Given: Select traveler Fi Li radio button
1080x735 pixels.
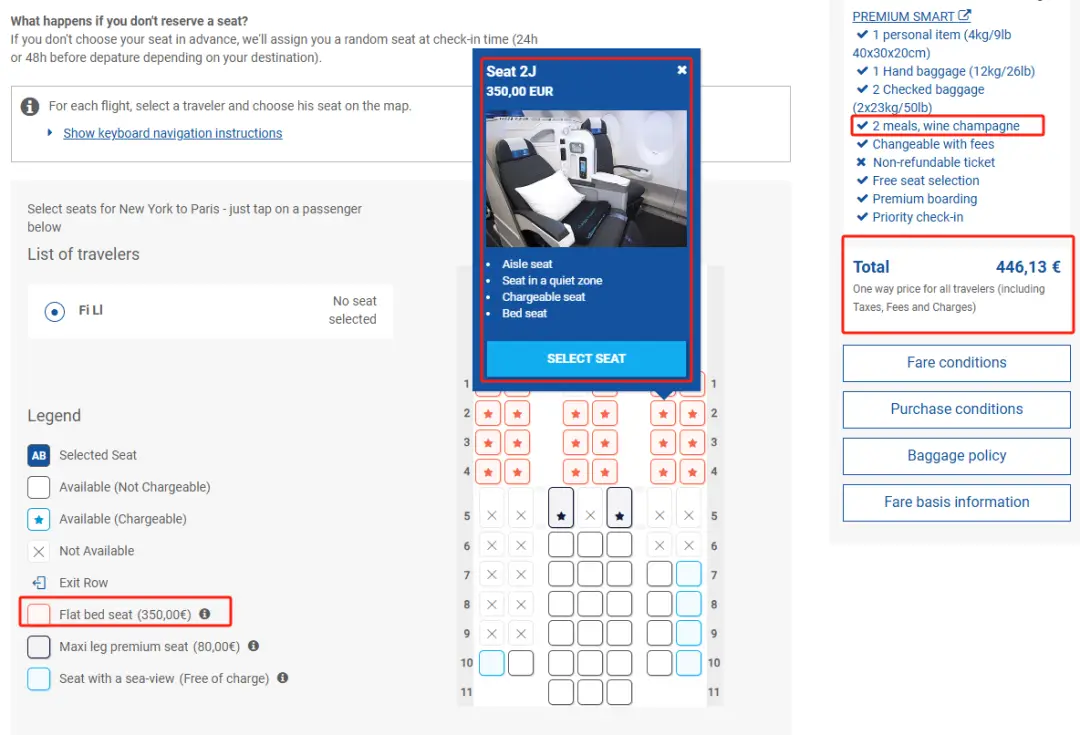Looking at the screenshot, I should click(x=55, y=311).
